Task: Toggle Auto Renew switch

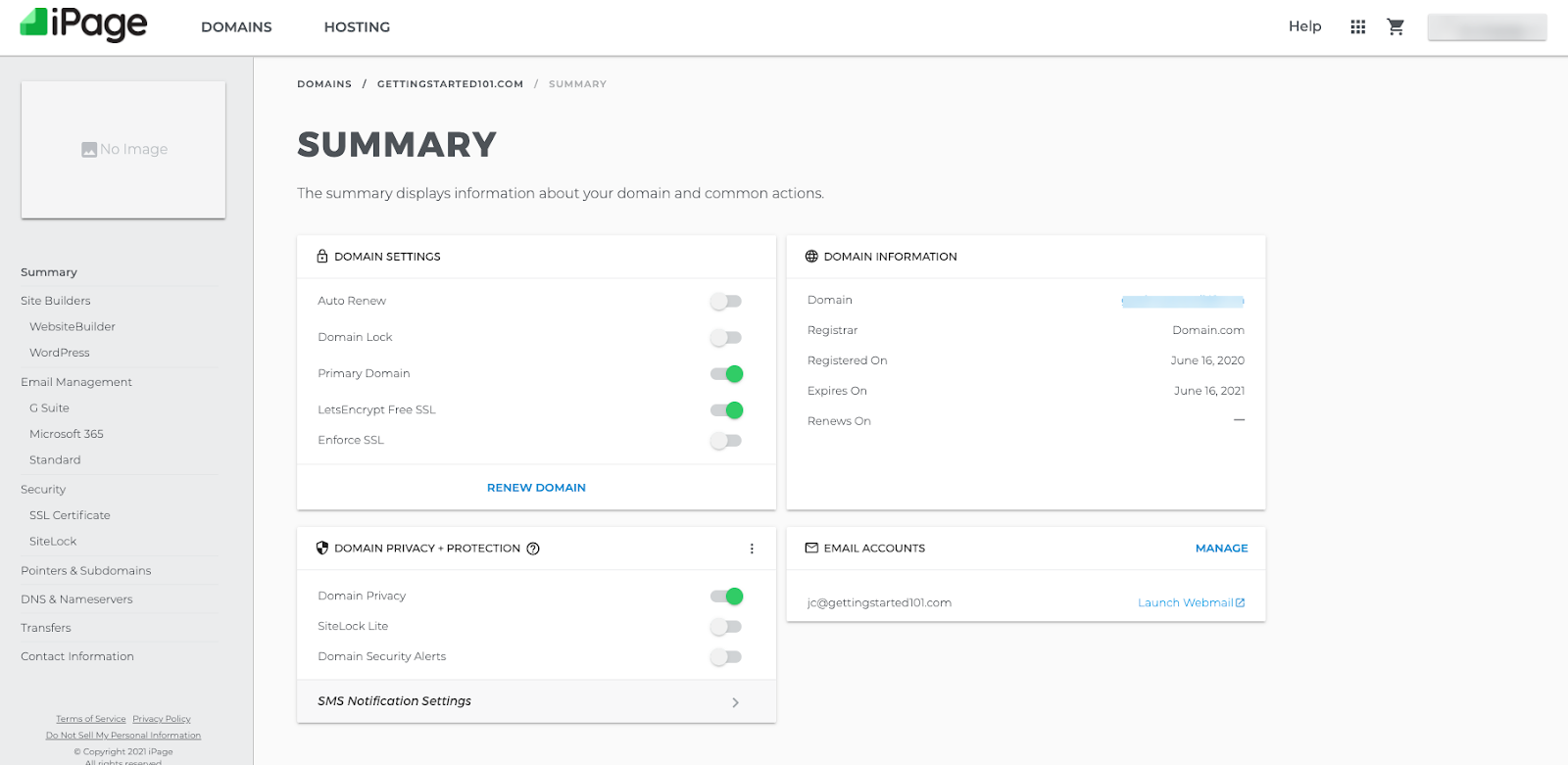Action: (x=726, y=302)
